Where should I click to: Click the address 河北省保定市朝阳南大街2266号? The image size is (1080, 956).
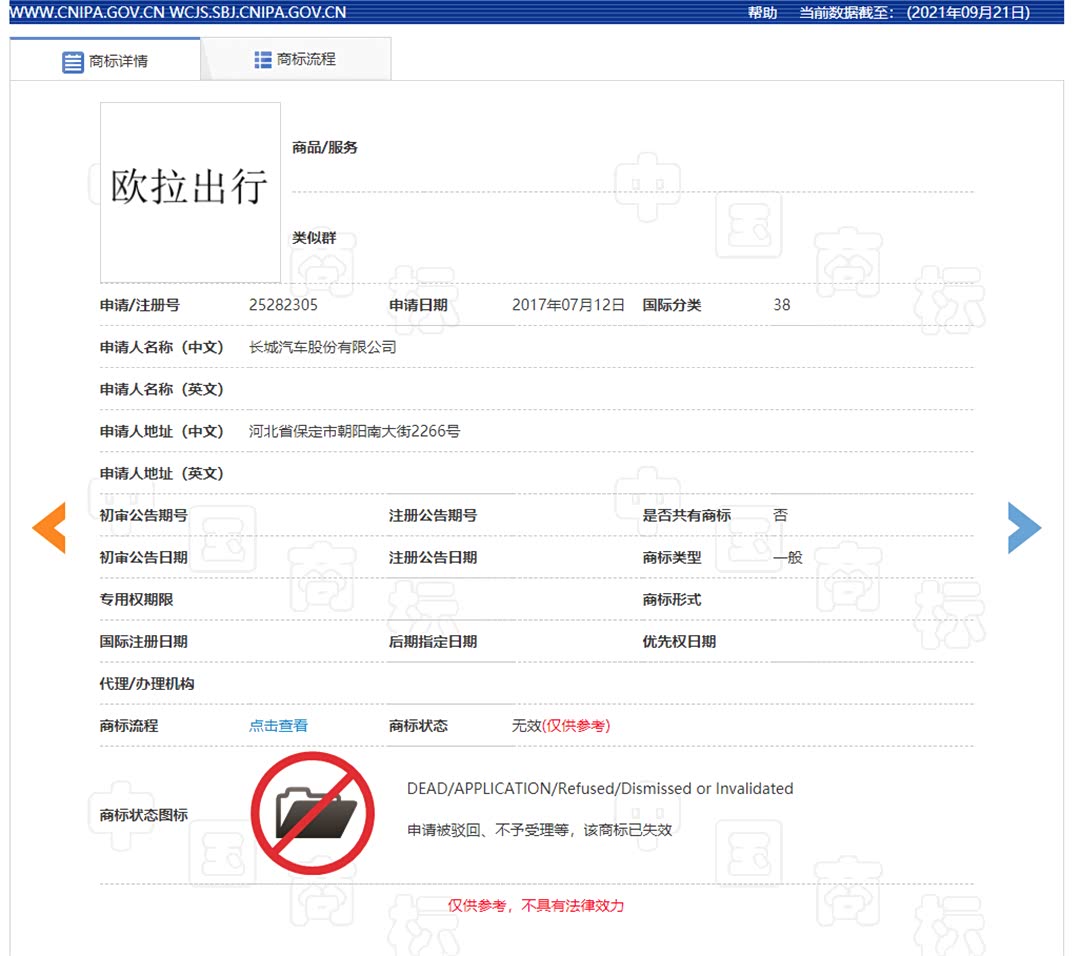354,431
